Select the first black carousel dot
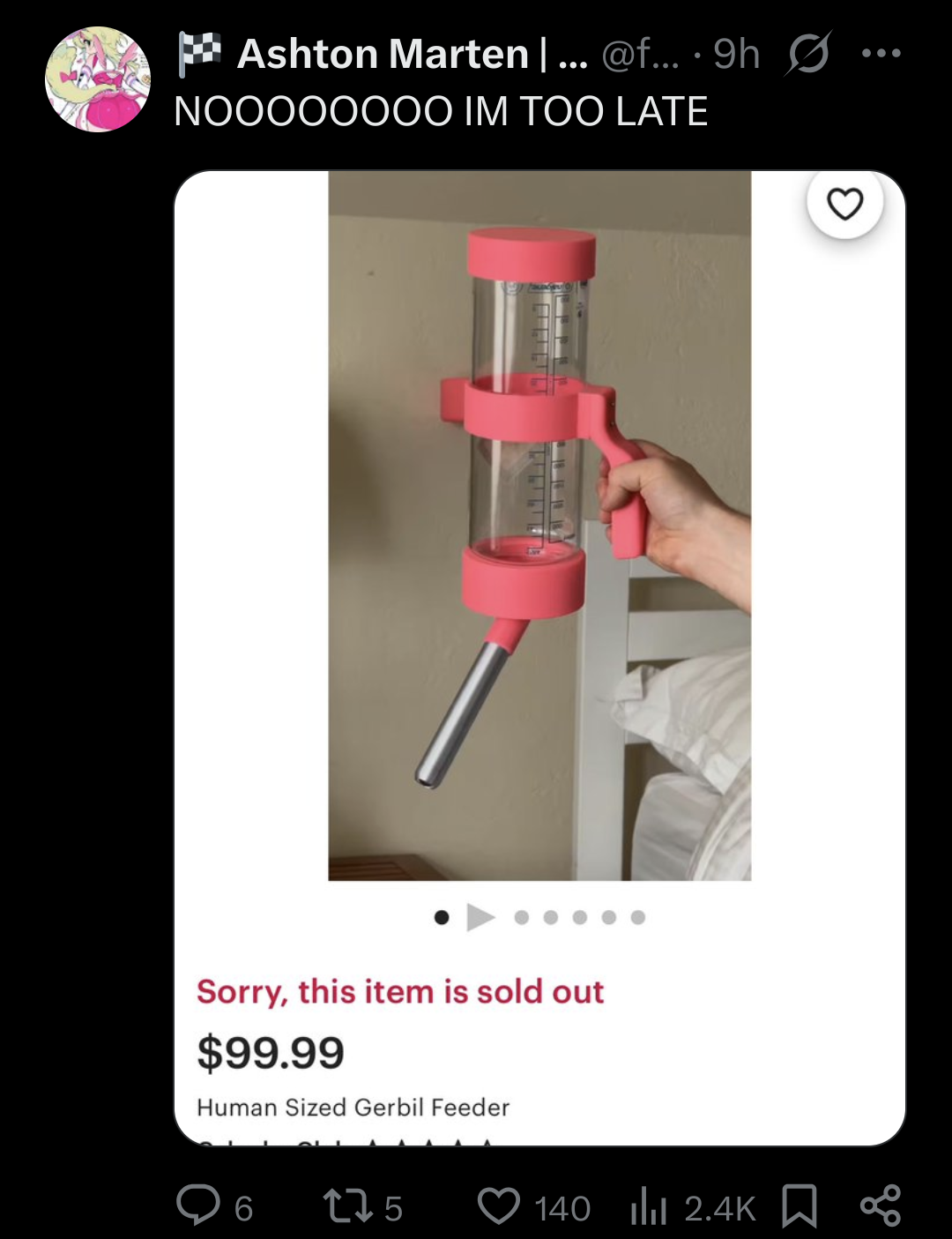Viewport: 952px width, 1239px height. pyautogui.click(x=442, y=918)
